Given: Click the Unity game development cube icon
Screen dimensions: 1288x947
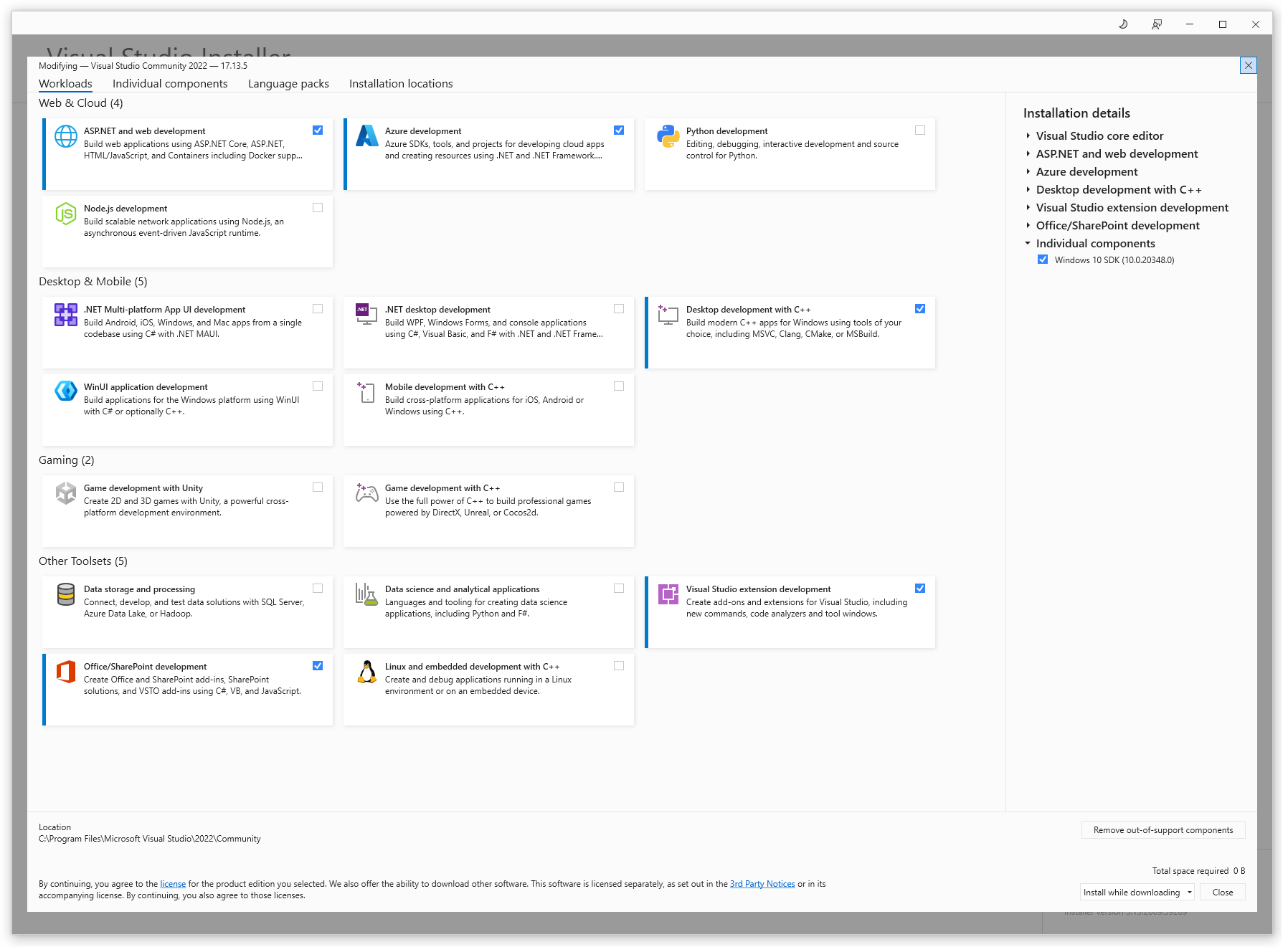Looking at the screenshot, I should [x=66, y=493].
